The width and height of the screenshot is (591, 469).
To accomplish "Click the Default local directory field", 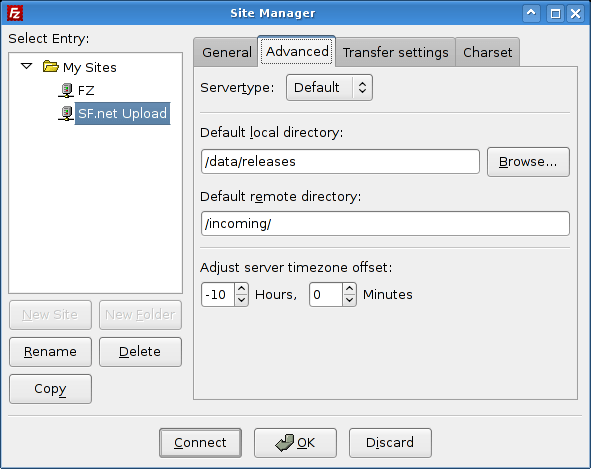I will pos(340,162).
